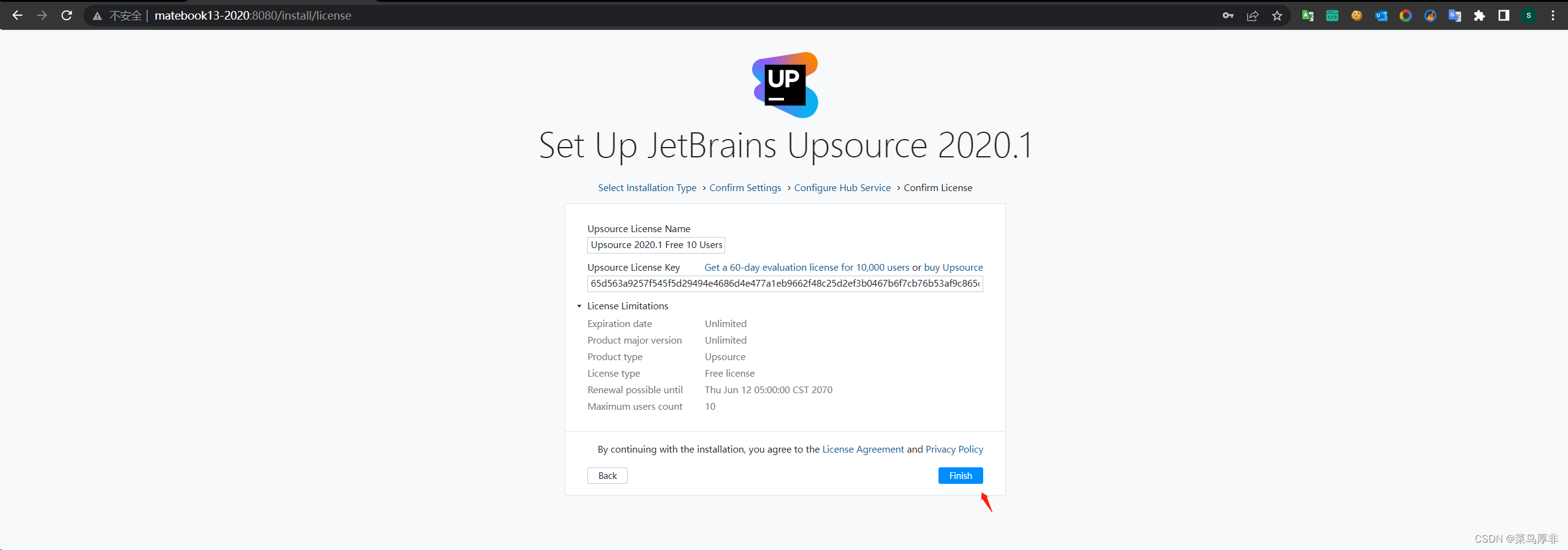Click the Expiration date label
The height and width of the screenshot is (550, 1568).
pos(620,324)
